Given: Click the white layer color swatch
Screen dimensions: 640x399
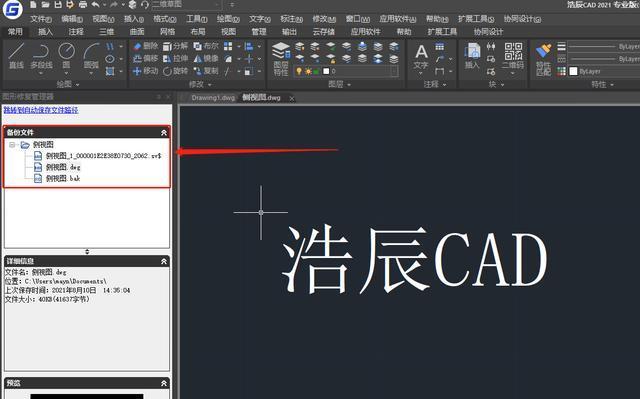Looking at the screenshot, I should [326, 71].
